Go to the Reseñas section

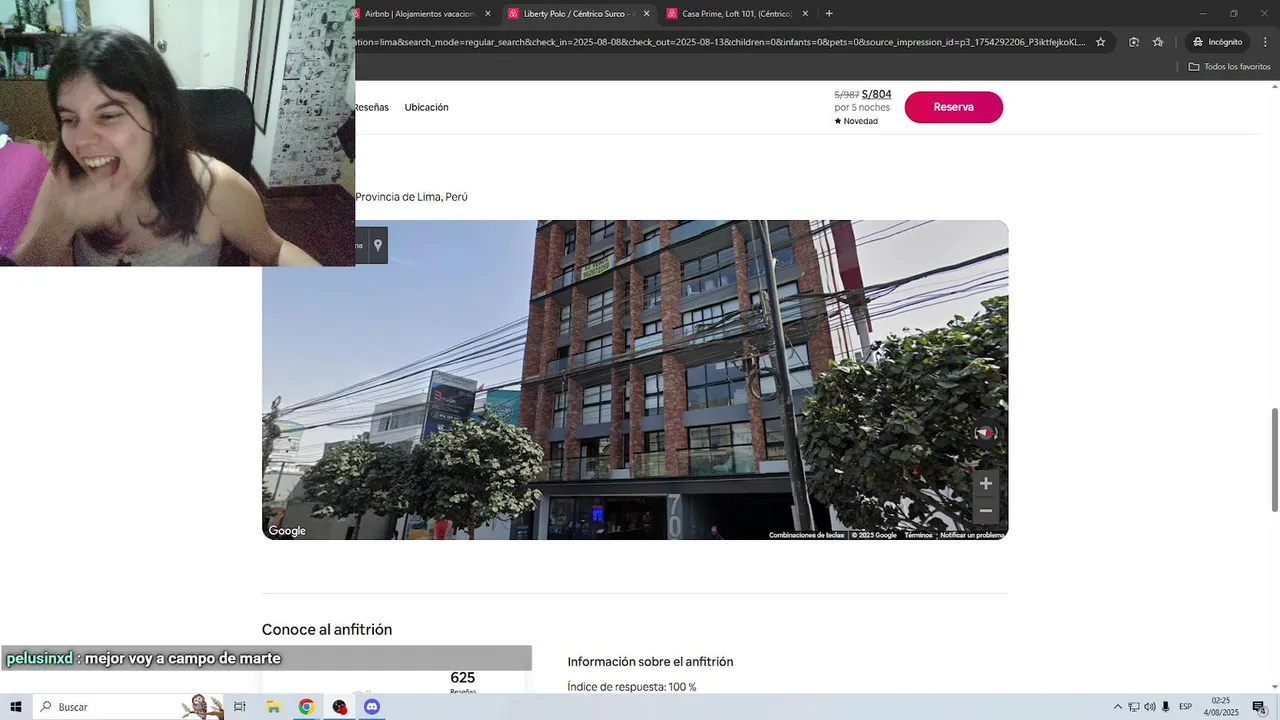tap(371, 107)
